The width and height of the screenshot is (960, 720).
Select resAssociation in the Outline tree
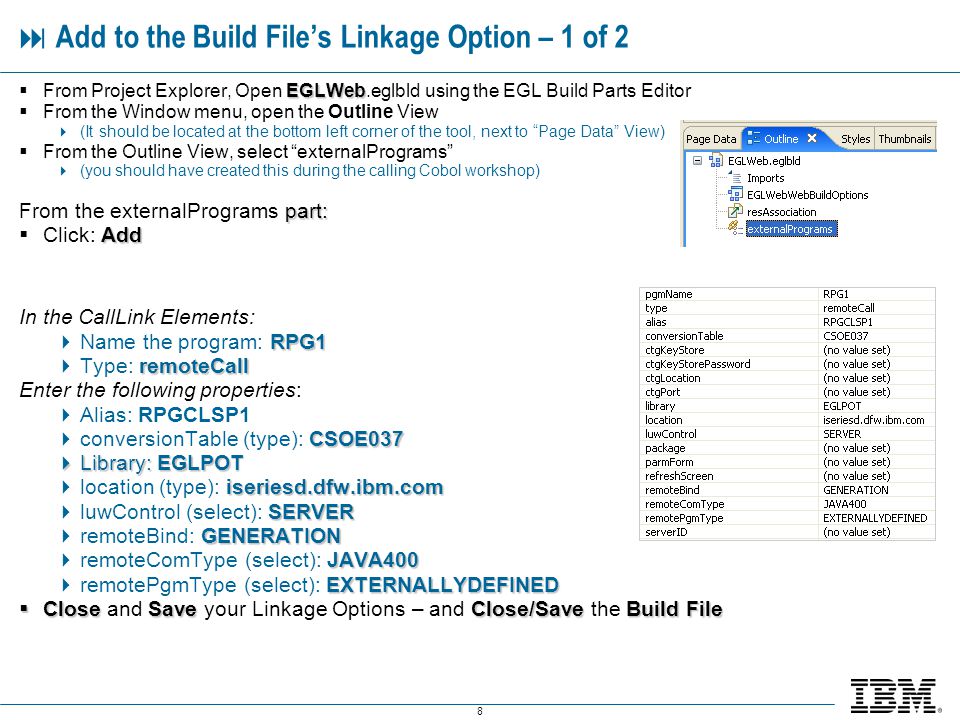[781, 212]
